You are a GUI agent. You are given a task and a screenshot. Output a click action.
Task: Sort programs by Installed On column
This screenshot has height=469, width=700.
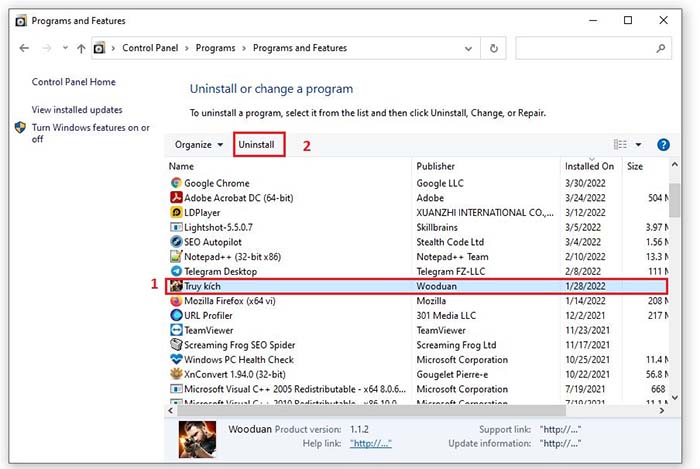click(x=589, y=166)
